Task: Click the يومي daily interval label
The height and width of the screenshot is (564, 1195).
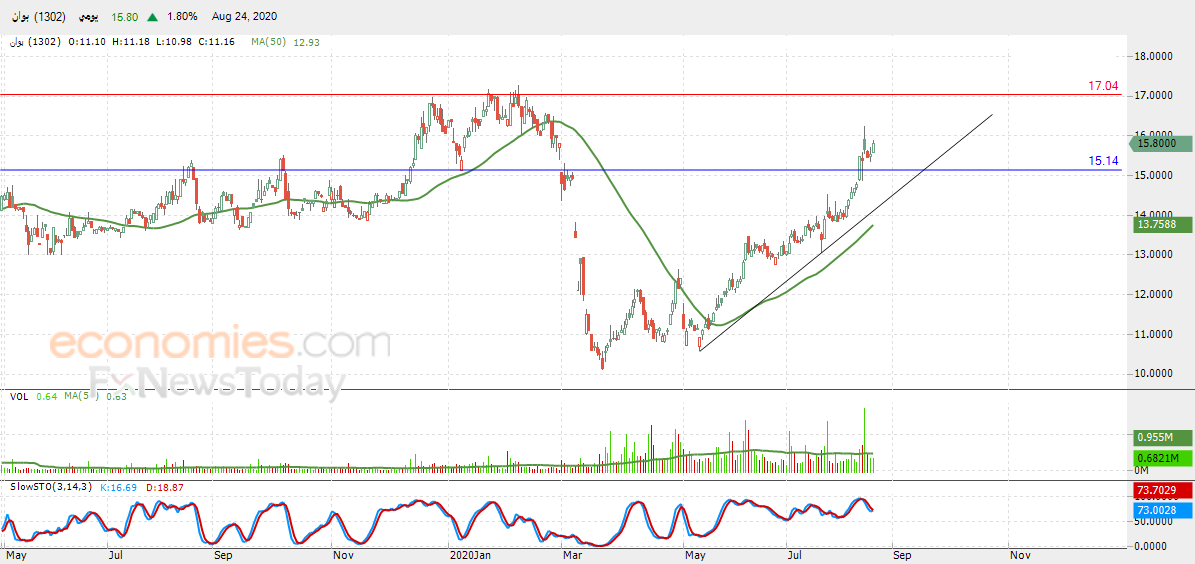Action: (87, 16)
